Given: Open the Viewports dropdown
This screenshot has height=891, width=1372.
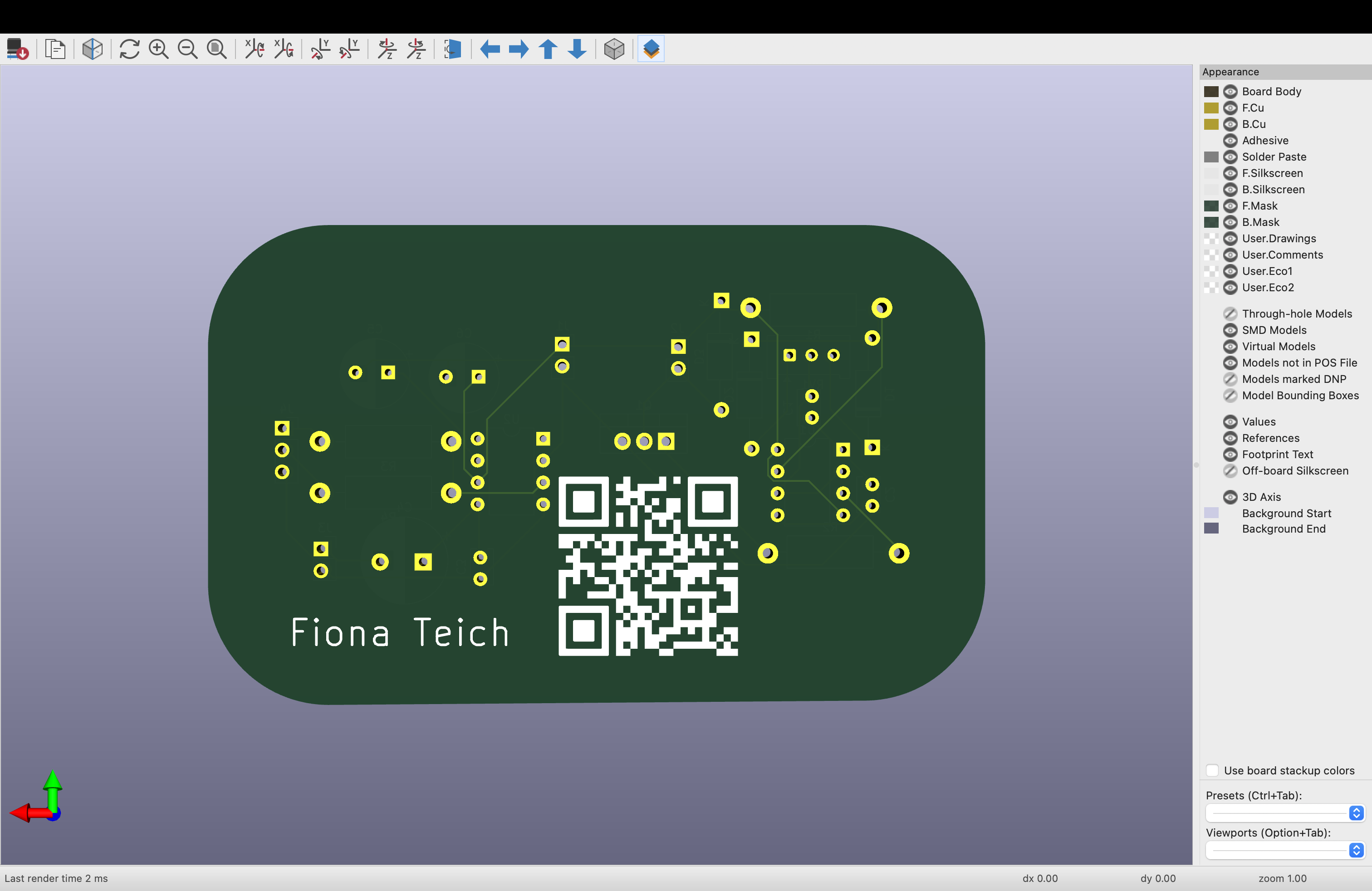Looking at the screenshot, I should (x=1284, y=850).
